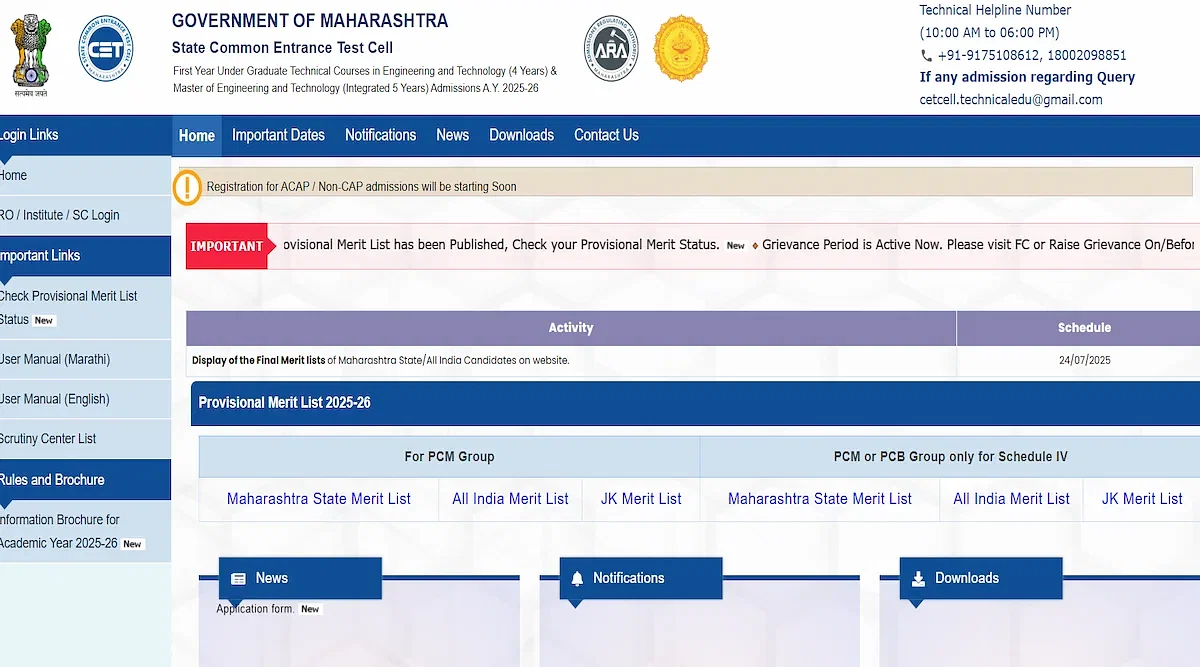
Task: Click the GOVERNMENT OF MAHARASHTRA heading
Action: point(310,20)
